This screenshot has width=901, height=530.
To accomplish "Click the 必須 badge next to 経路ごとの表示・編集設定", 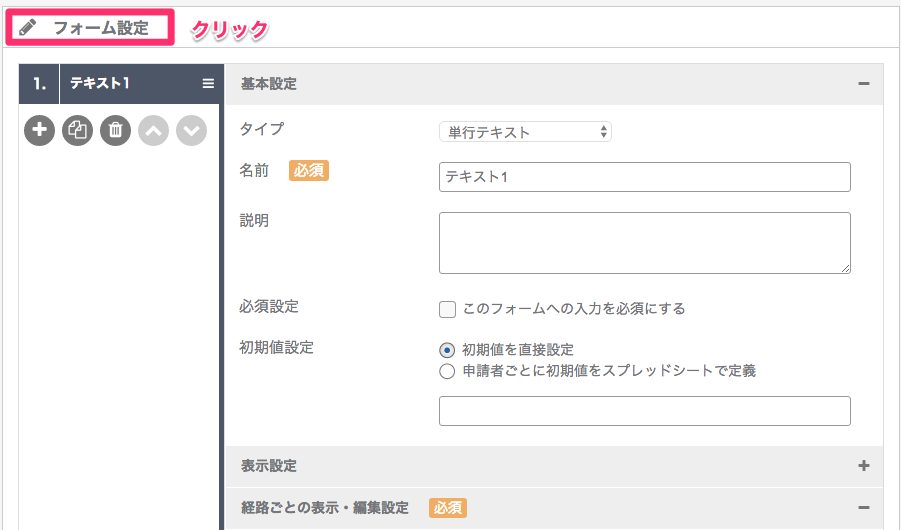I will click(x=448, y=508).
